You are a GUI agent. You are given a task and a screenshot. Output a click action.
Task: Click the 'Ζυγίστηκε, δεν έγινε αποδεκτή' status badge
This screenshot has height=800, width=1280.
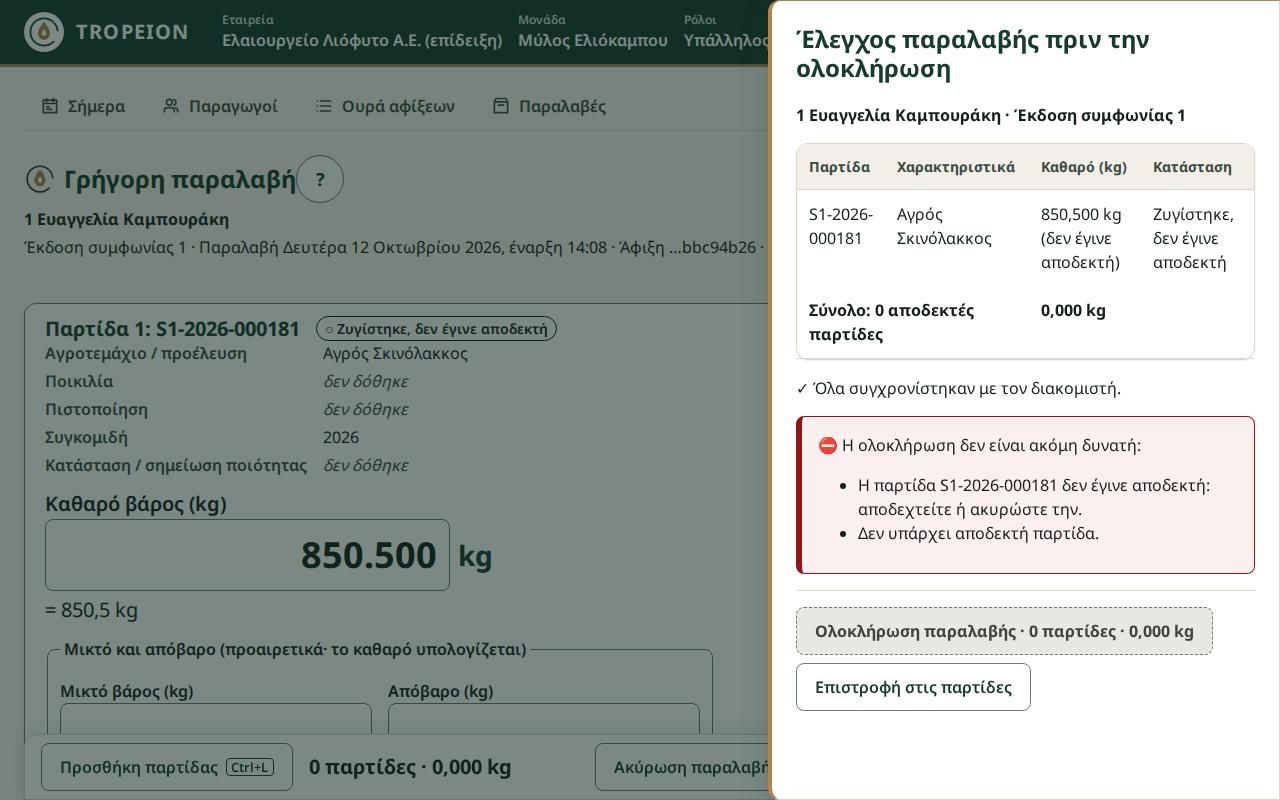tap(436, 329)
